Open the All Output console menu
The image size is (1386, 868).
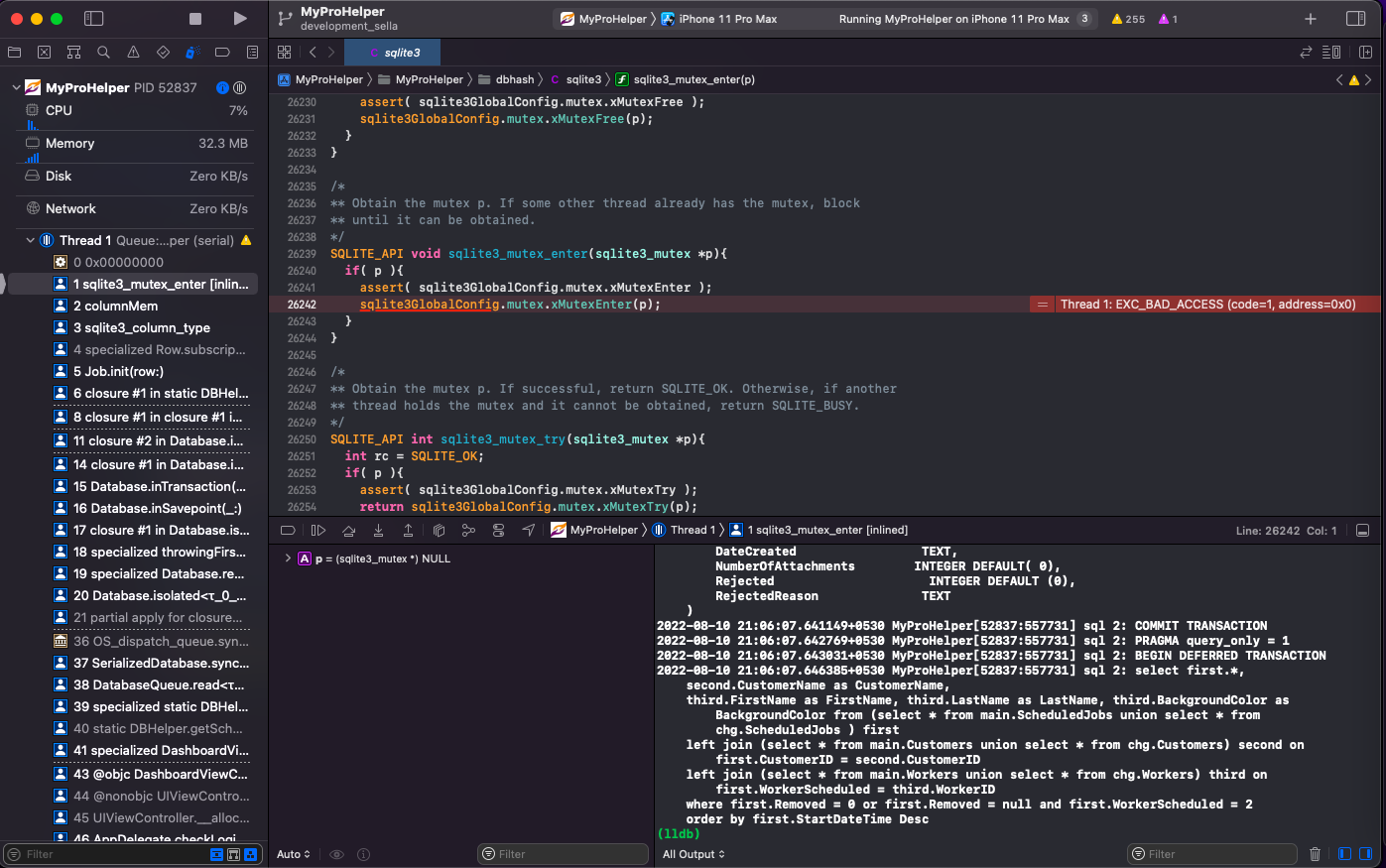pyautogui.click(x=693, y=854)
